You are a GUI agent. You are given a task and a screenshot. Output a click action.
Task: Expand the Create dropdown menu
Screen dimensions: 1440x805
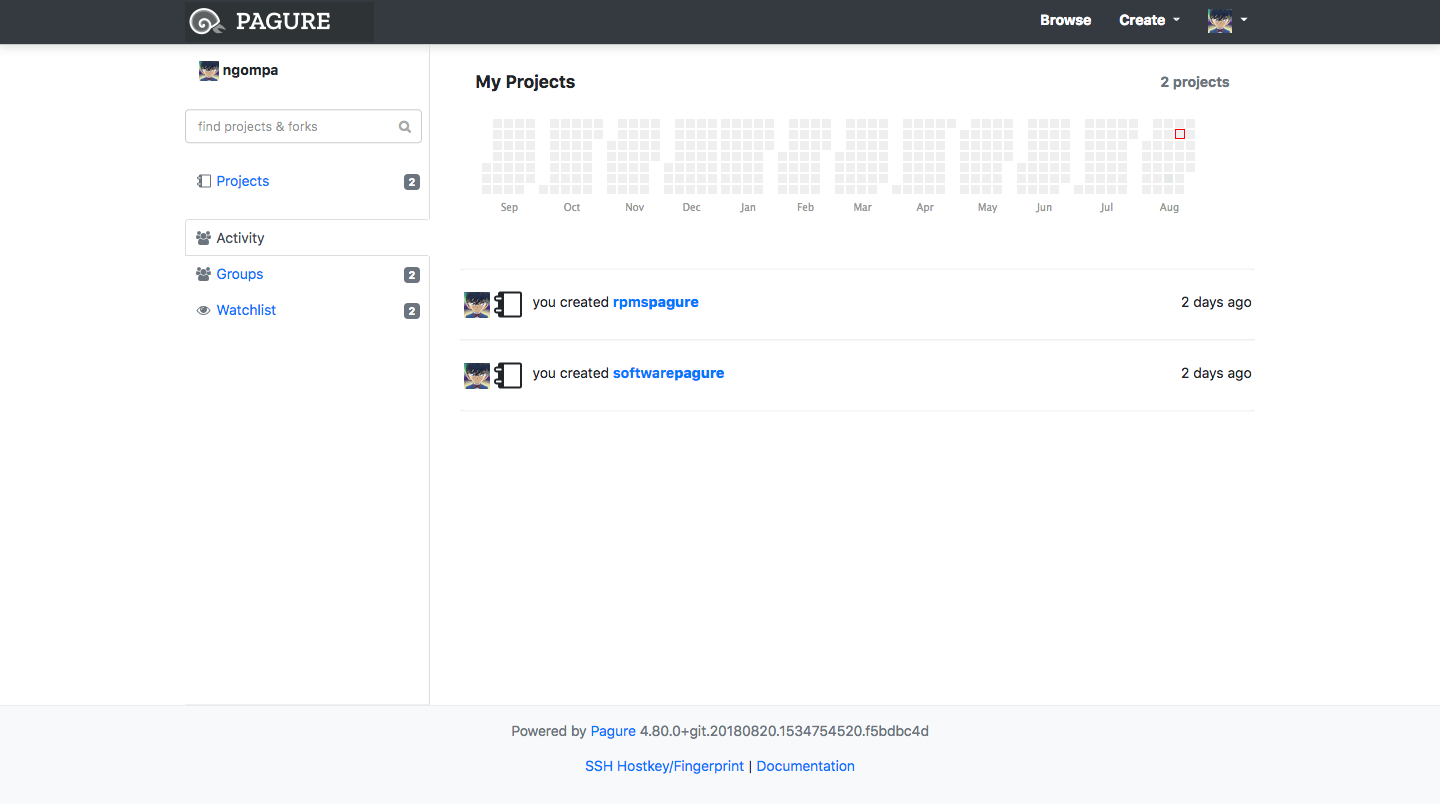click(1150, 20)
